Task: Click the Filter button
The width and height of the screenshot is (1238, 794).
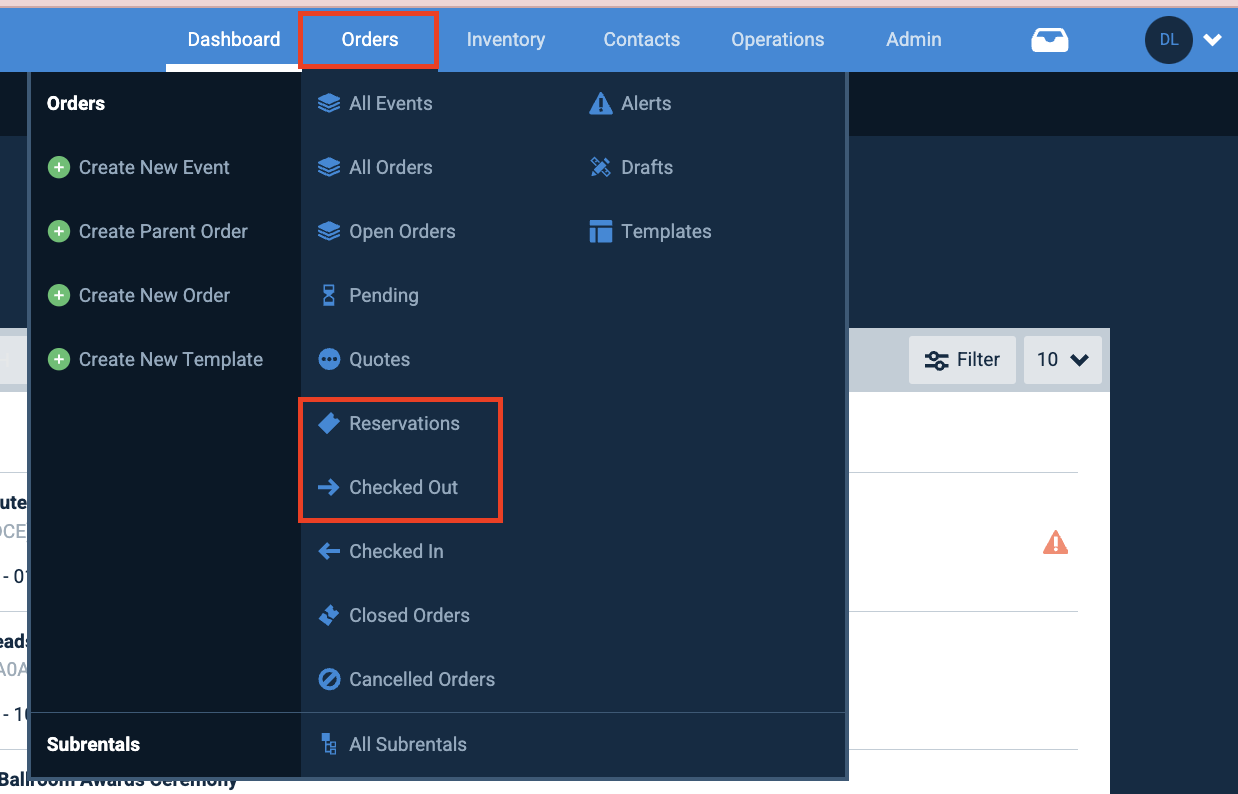Action: pos(962,360)
